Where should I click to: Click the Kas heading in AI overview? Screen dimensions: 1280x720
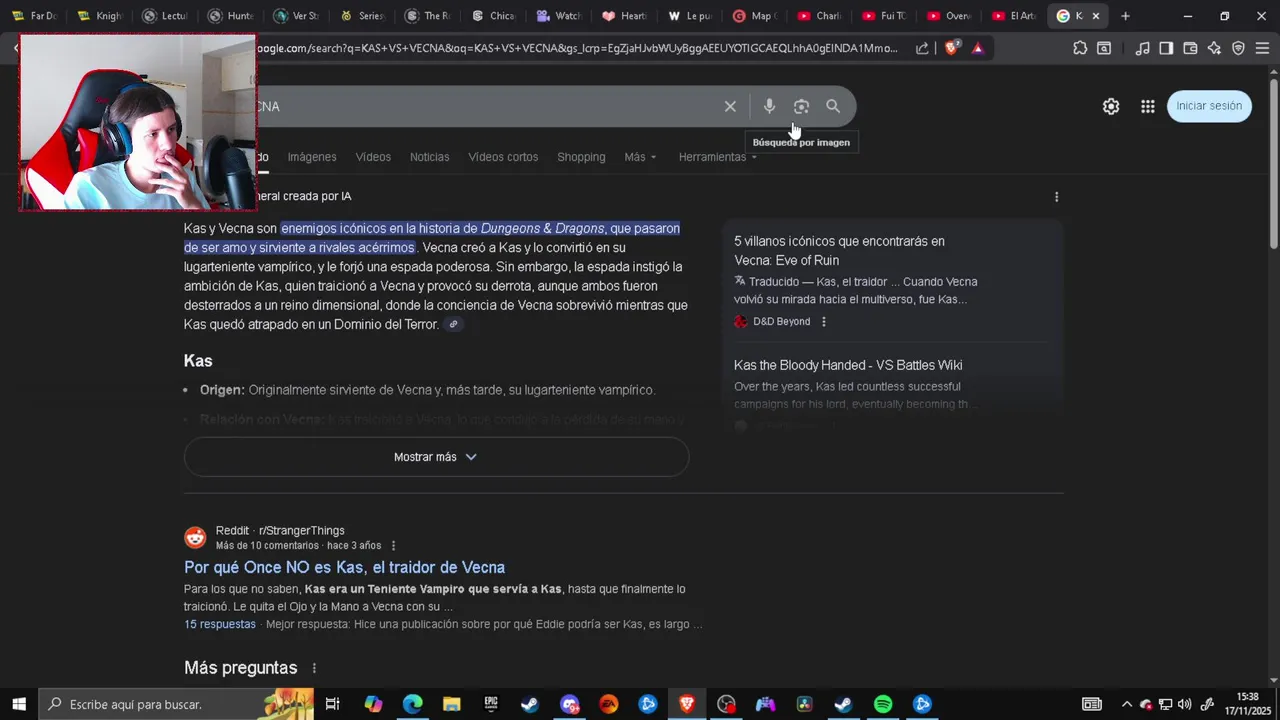click(x=198, y=361)
